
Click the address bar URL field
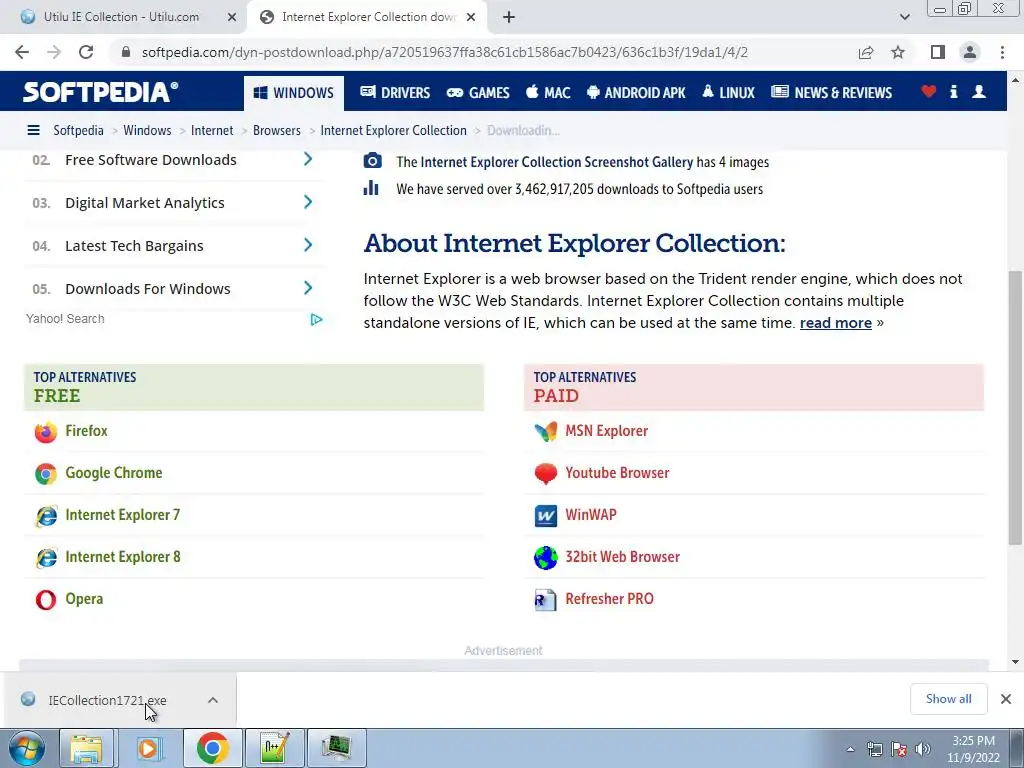click(444, 52)
